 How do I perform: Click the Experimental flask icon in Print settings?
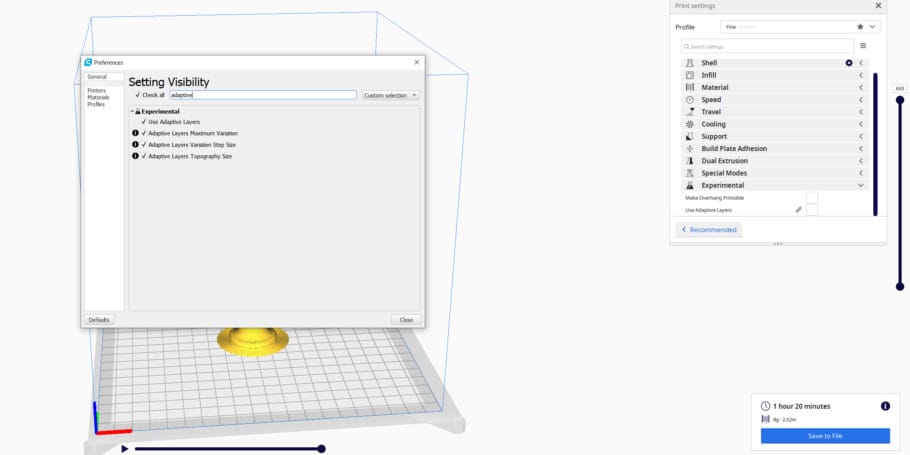point(689,185)
